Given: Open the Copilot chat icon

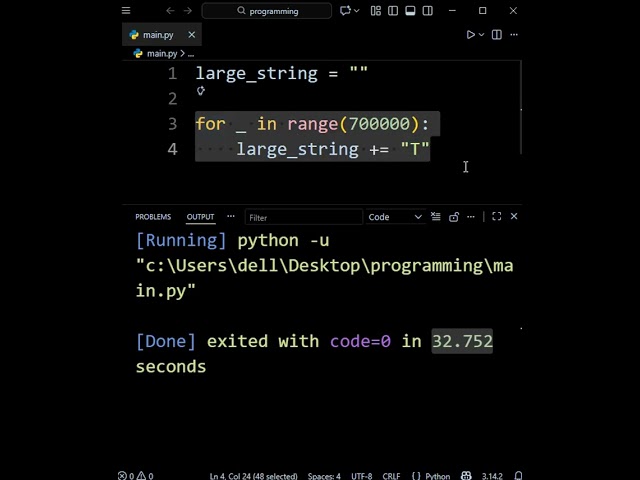Looking at the screenshot, I should (x=345, y=11).
